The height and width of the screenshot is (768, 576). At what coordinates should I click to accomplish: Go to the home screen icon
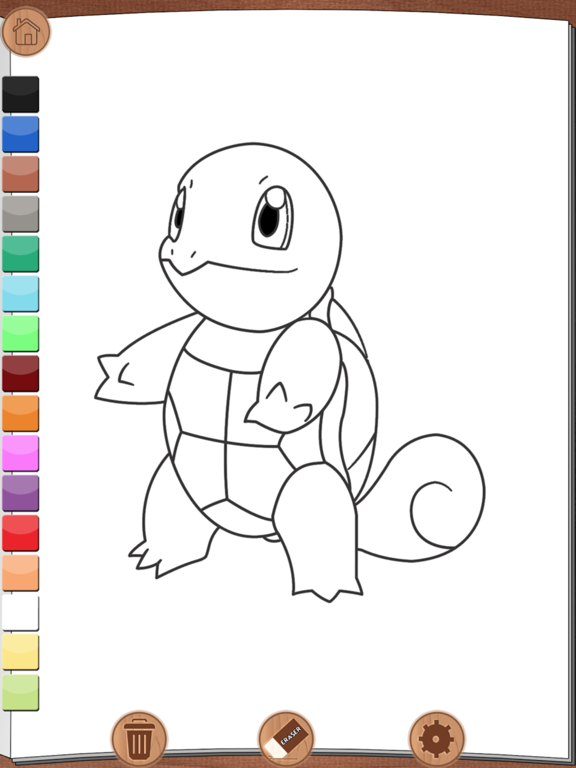pos(26,31)
